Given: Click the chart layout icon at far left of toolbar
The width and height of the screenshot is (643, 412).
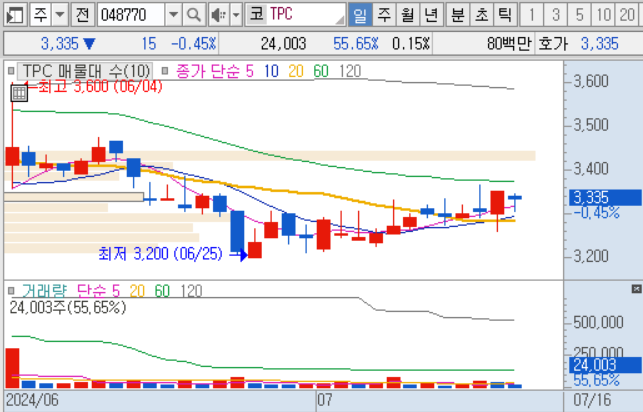Looking at the screenshot, I should pyautogui.click(x=16, y=15).
